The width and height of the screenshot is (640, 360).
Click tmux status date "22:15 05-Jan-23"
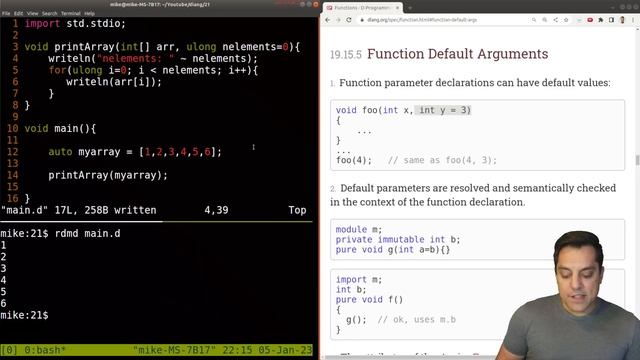click(267, 350)
